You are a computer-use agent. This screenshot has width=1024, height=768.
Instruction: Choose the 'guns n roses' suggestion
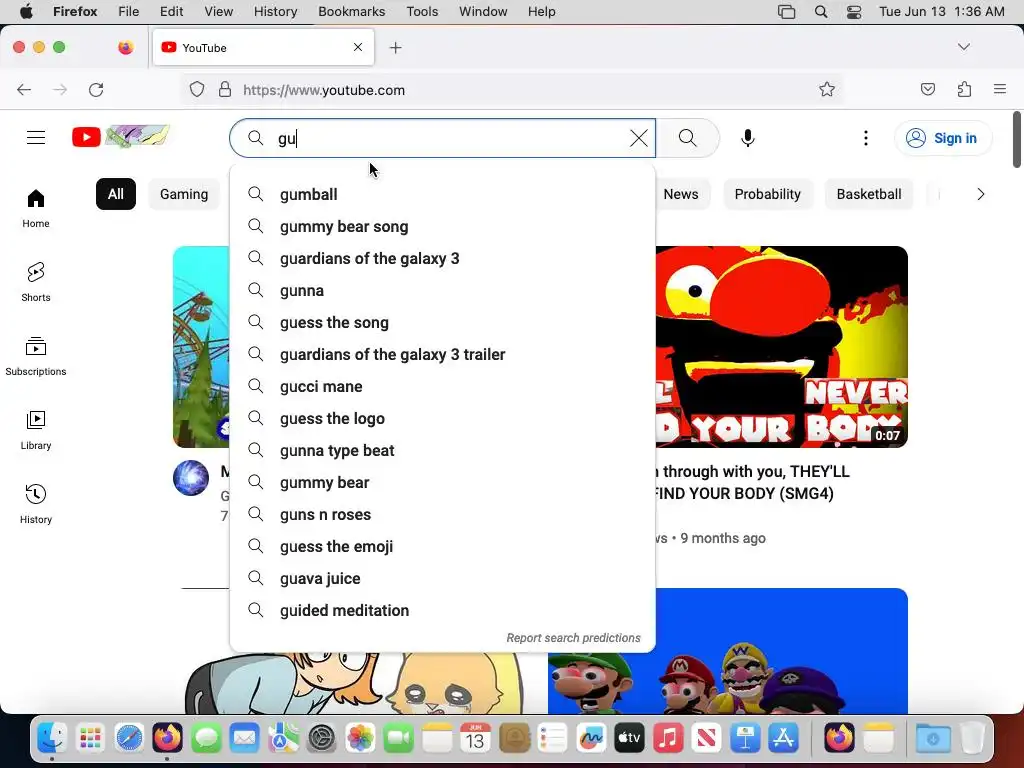[443, 515]
